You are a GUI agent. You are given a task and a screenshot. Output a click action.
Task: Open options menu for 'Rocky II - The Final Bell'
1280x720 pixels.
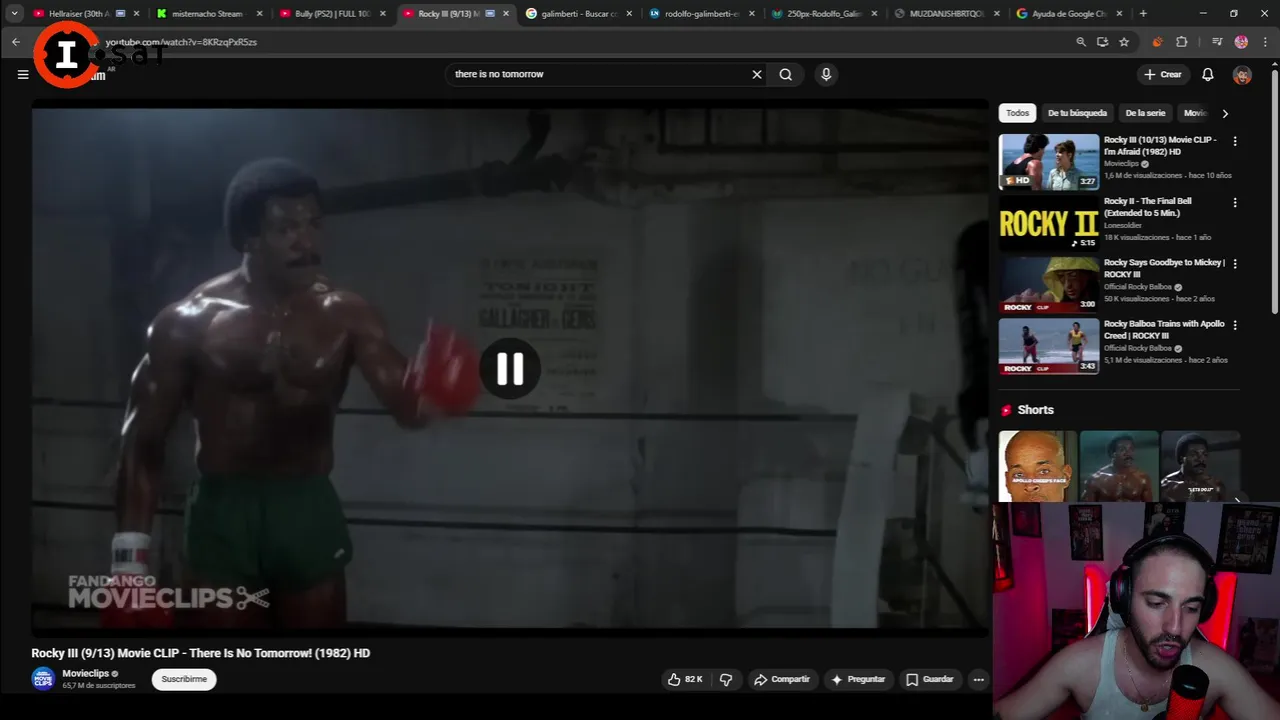(1235, 202)
